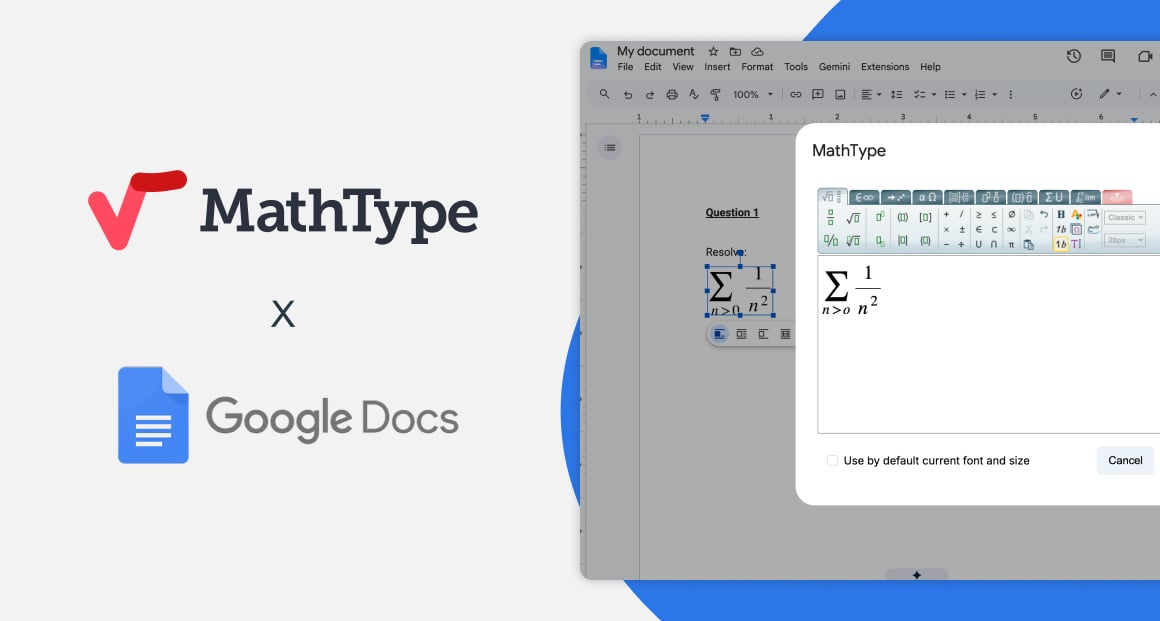Screen dimensions: 1160x621
Task: Insert the empty set symbol
Action: 1011,214
